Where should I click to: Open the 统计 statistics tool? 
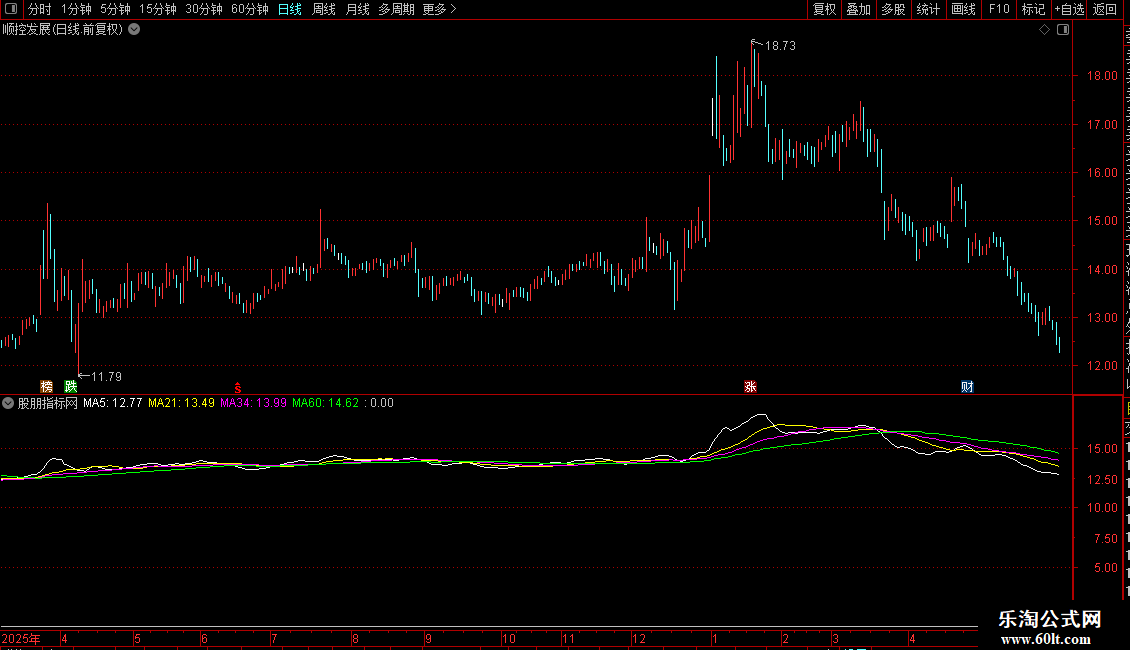pos(928,9)
